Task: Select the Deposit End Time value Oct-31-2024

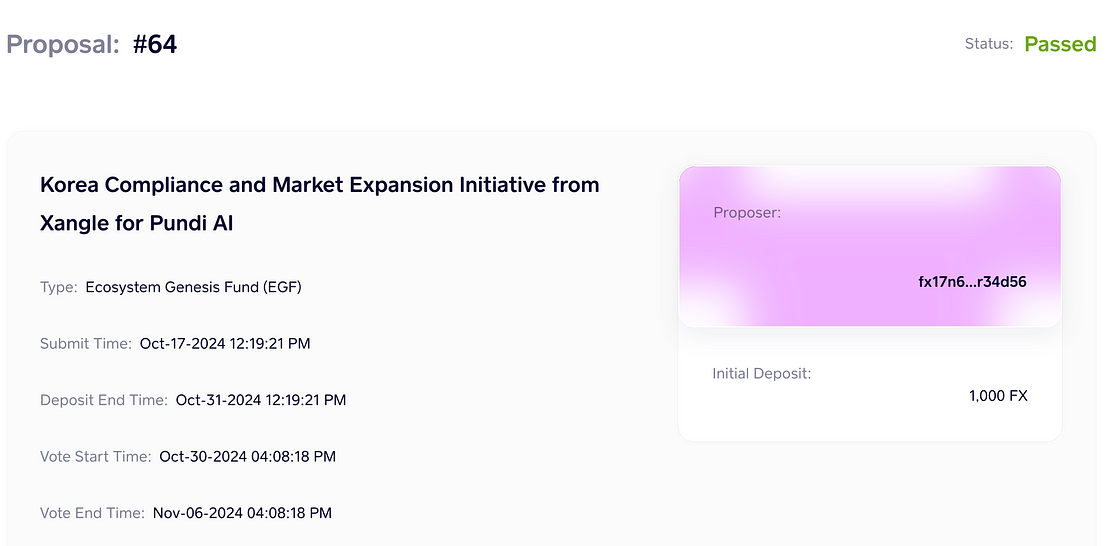Action: pos(261,400)
